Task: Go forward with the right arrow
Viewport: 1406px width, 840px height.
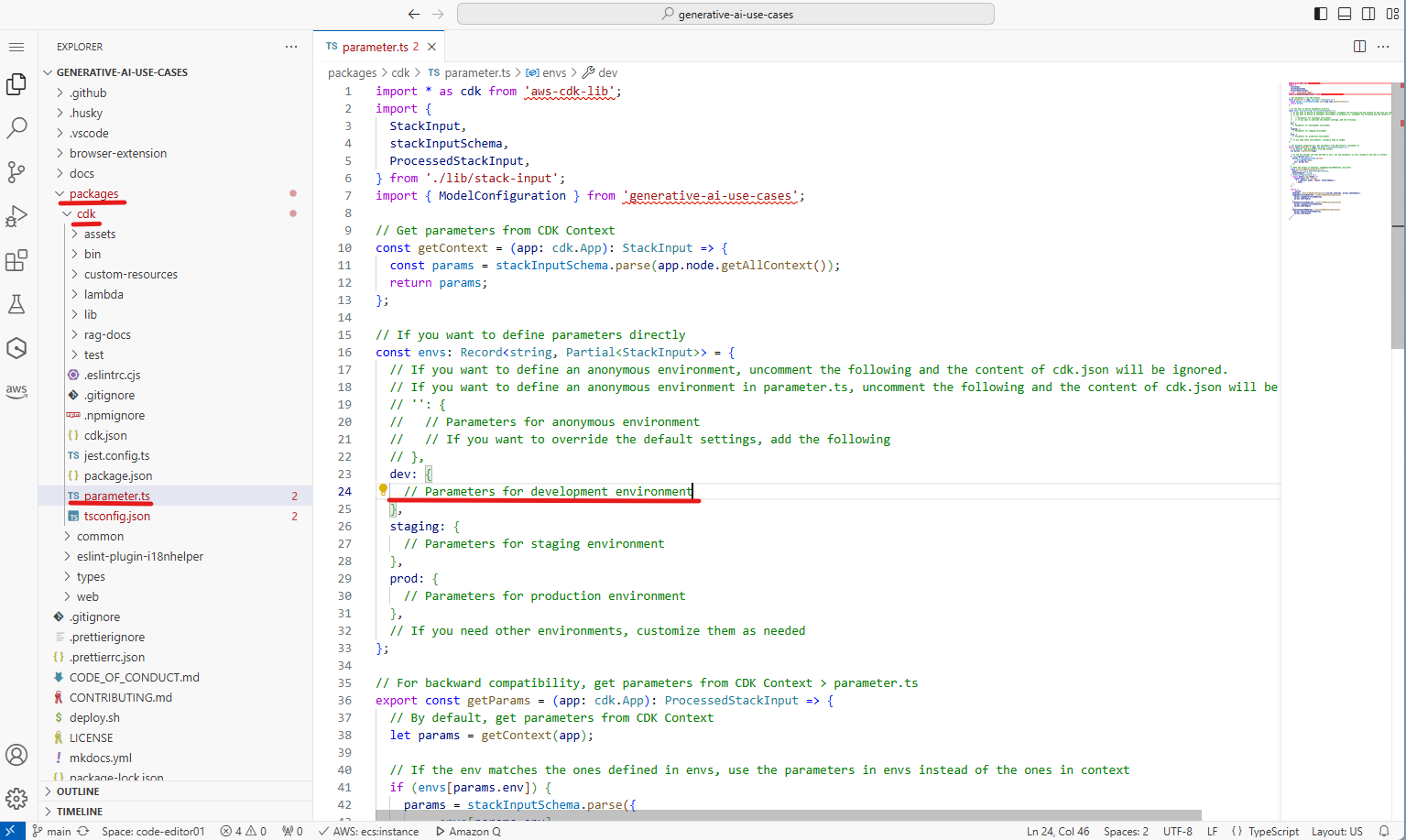Action: tap(438, 14)
